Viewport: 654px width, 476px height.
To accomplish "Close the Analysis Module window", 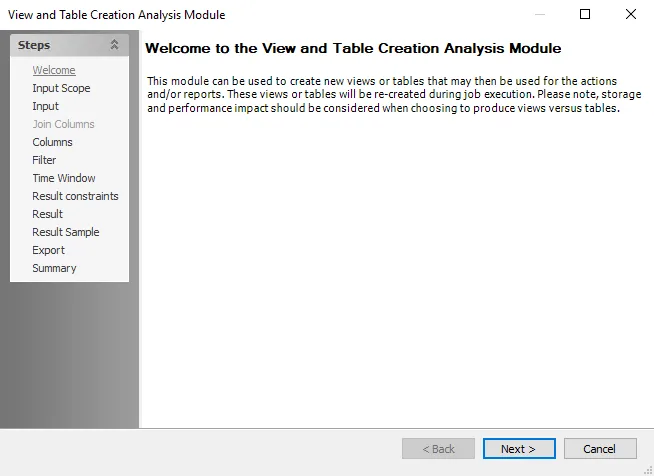I will click(631, 14).
